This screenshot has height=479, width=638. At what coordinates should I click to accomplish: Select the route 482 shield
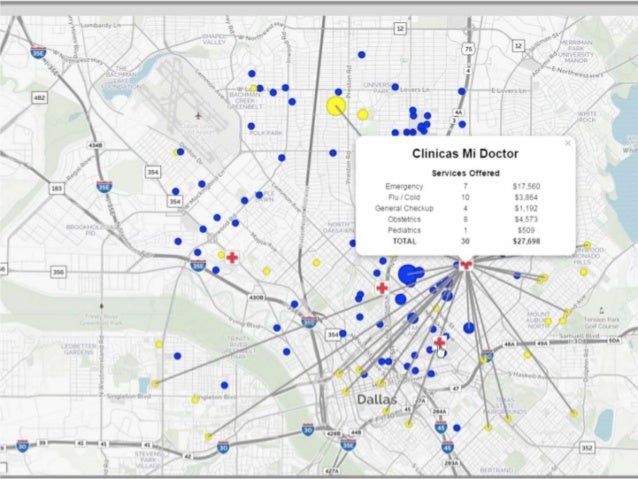pyautogui.click(x=40, y=98)
